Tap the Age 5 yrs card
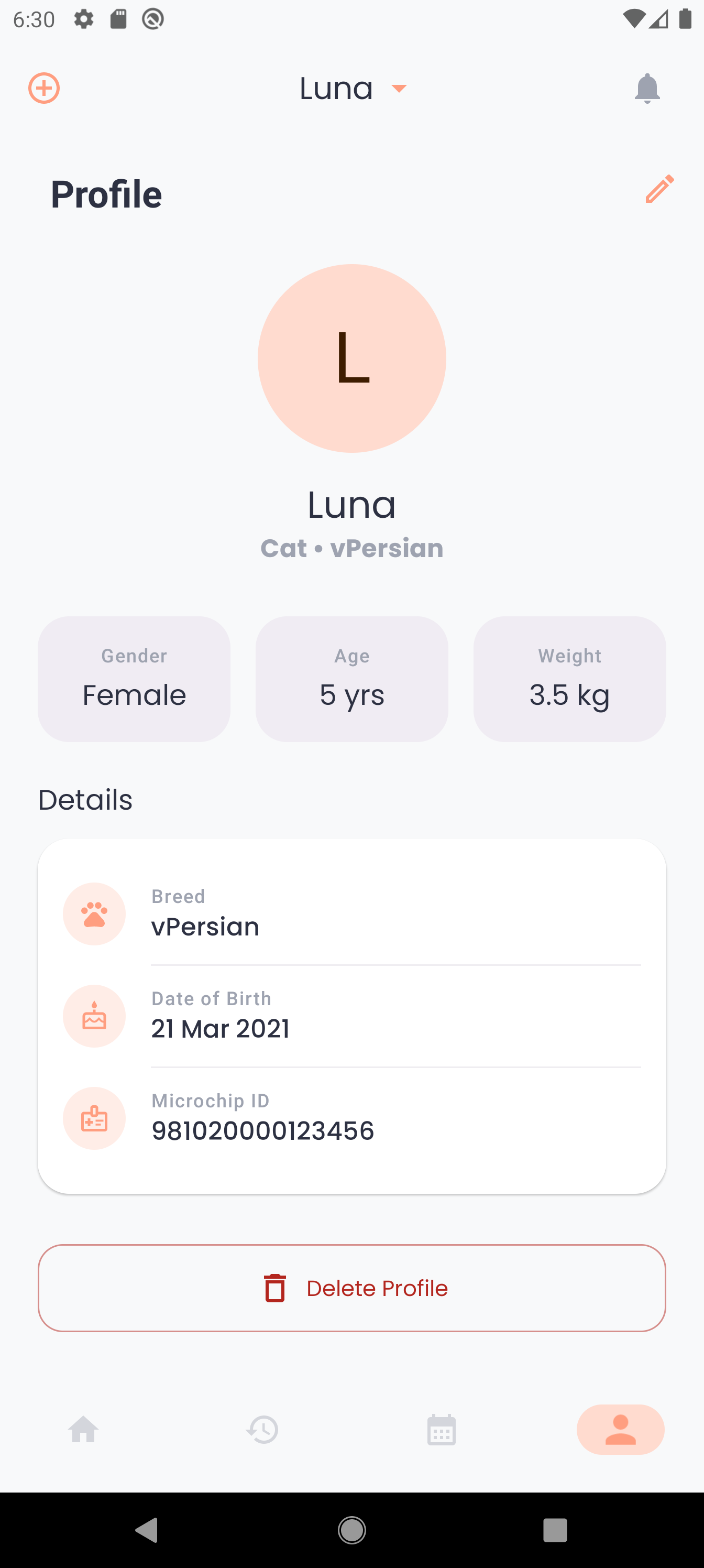Screen dimensions: 704x1568 pos(351,679)
